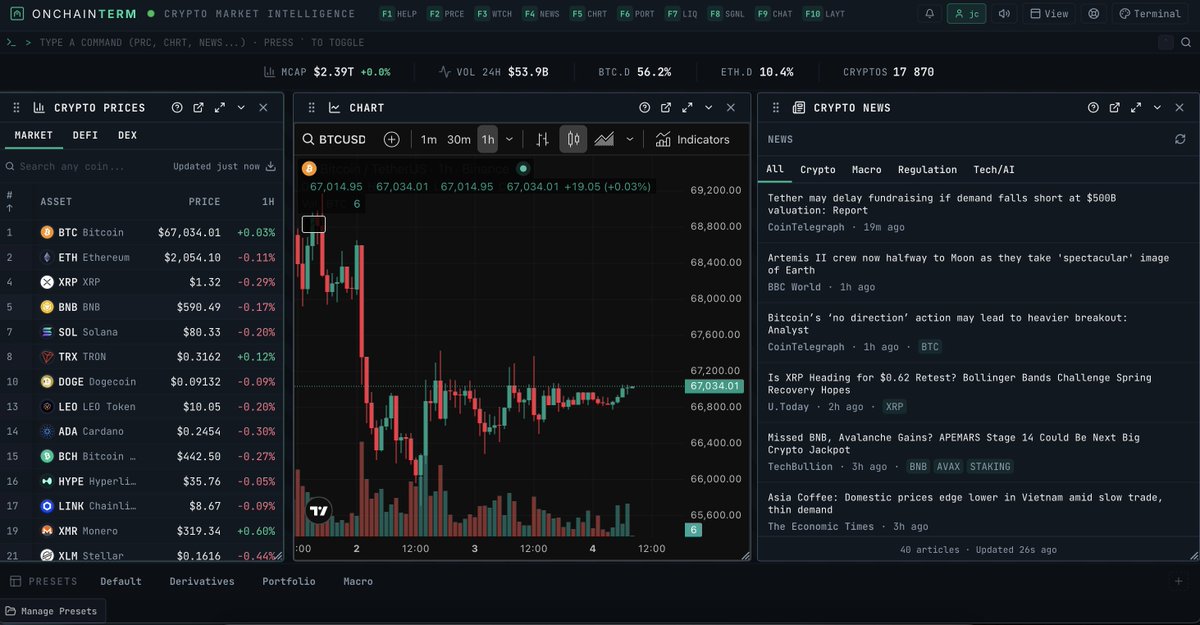1200x625 pixels.
Task: Click the ONCHAINTERM logo
Action: pos(71,14)
